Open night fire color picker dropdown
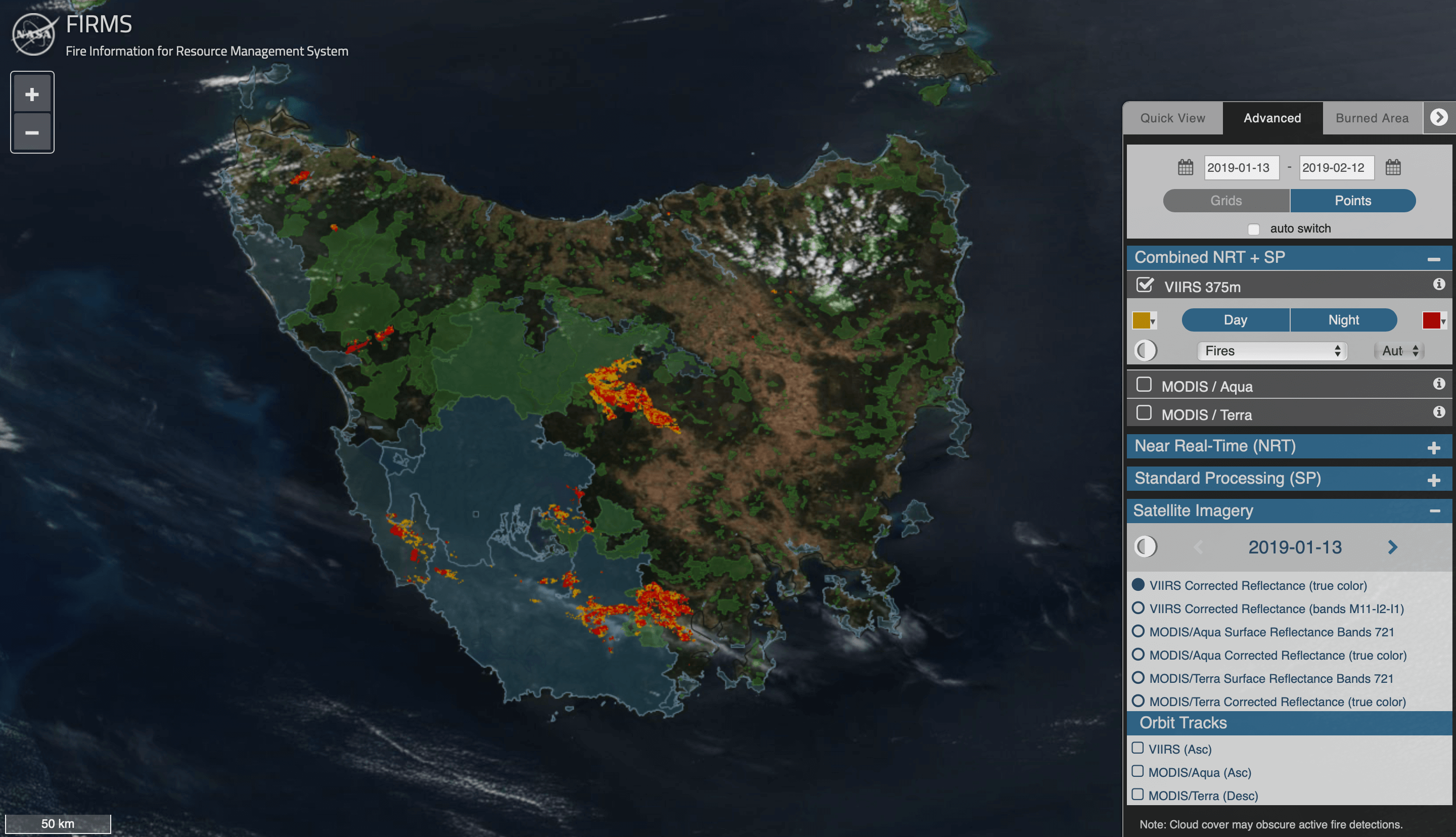 click(x=1434, y=320)
